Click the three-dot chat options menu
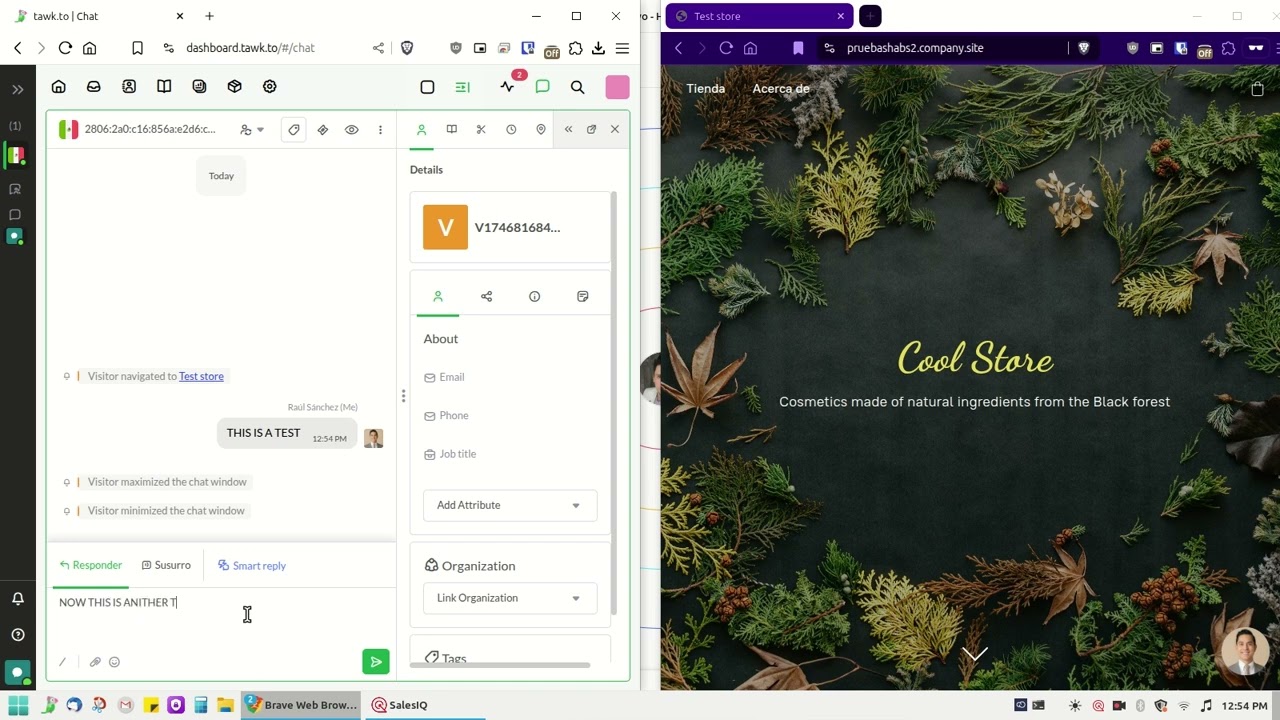Screen dimensions: 1280x720 pos(380,130)
